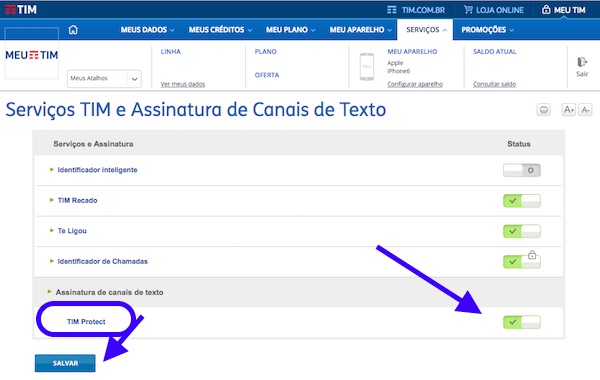Open the Meus Créditos menu
Screen dimensions: 600x380
220,30
